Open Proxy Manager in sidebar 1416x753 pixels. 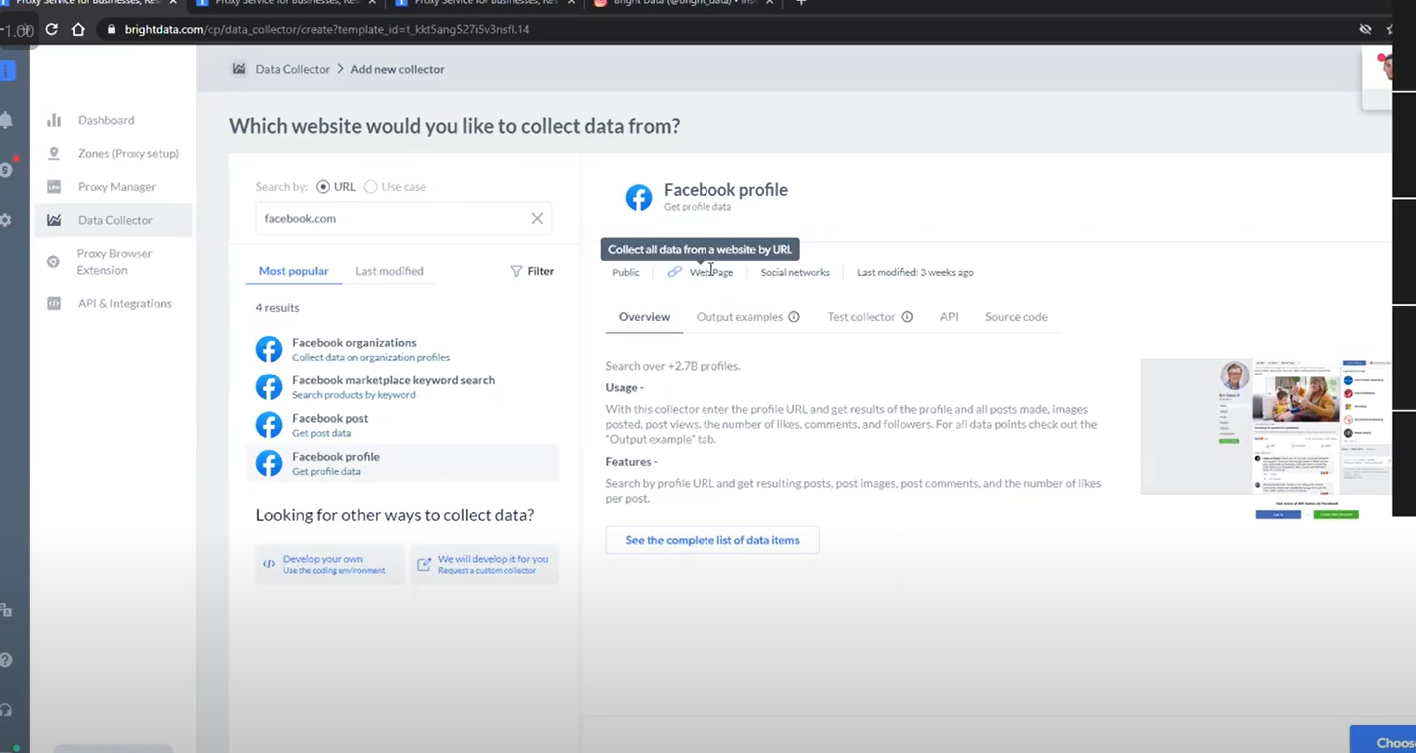coord(117,186)
